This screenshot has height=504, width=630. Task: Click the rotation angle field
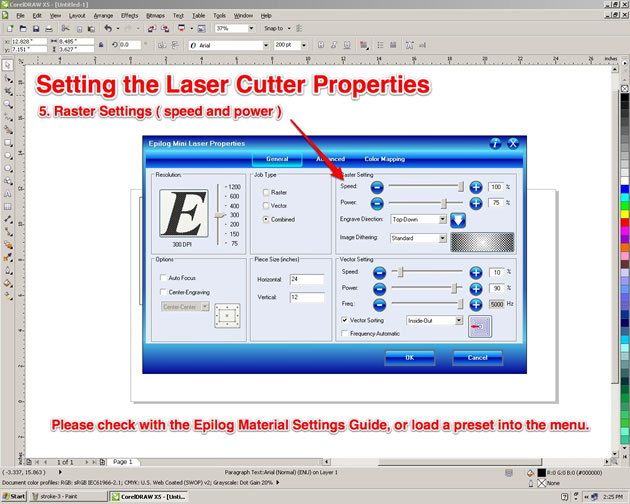coord(130,45)
